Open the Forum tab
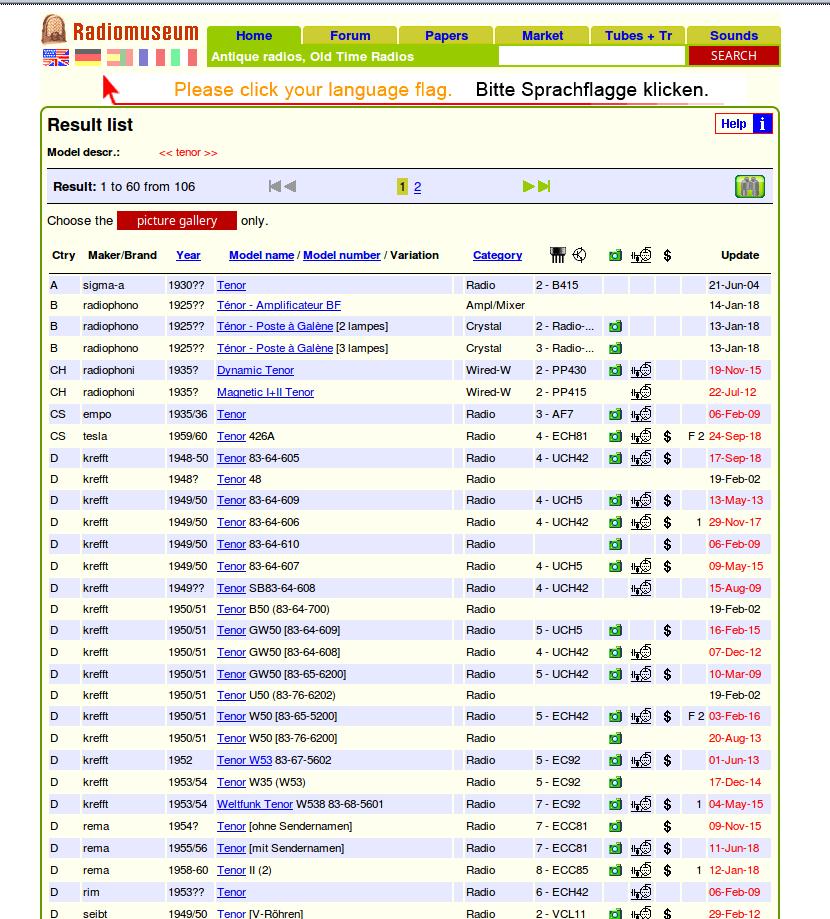Viewport: 830px width, 919px height. [x=350, y=35]
